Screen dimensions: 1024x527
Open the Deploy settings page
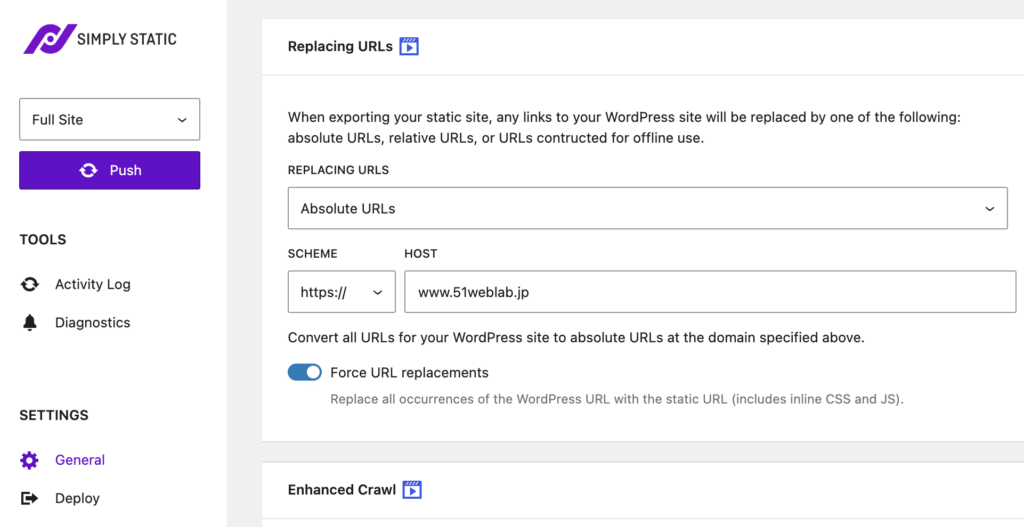[77, 498]
